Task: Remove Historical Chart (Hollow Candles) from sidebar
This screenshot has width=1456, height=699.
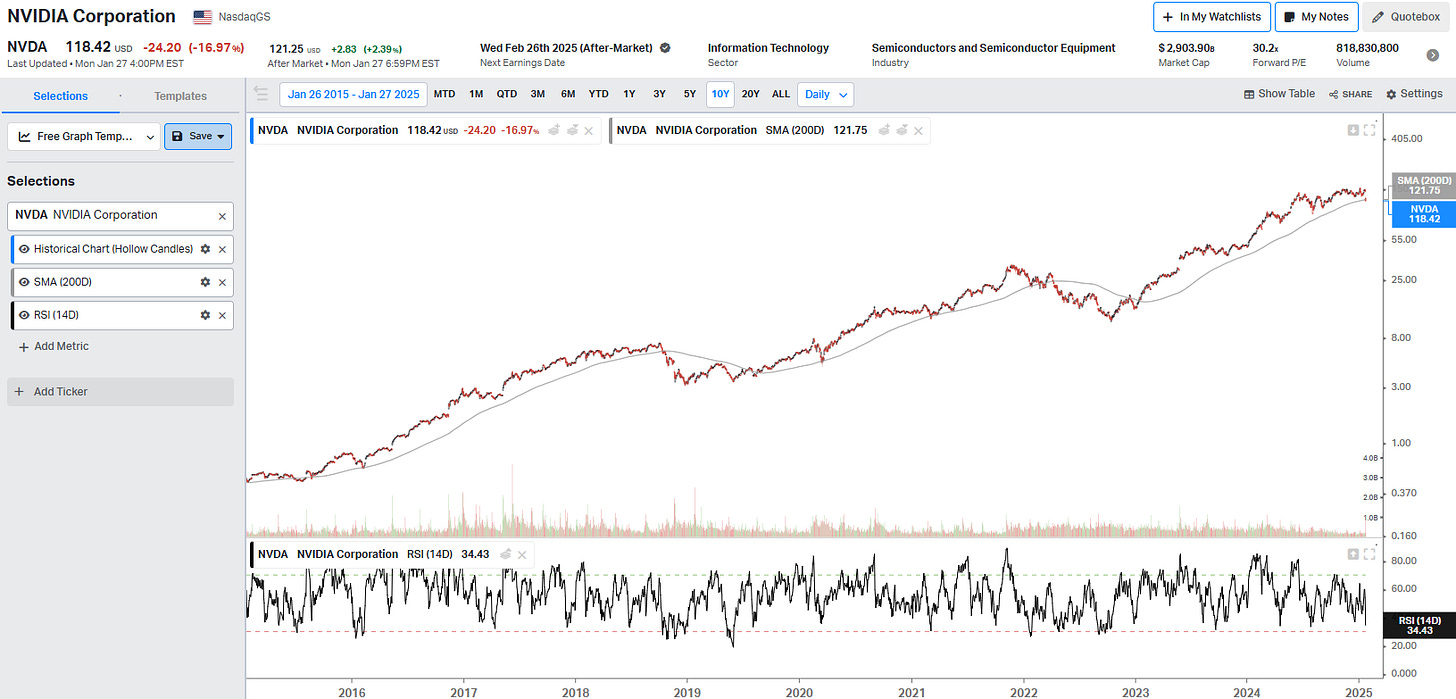Action: pyautogui.click(x=222, y=249)
